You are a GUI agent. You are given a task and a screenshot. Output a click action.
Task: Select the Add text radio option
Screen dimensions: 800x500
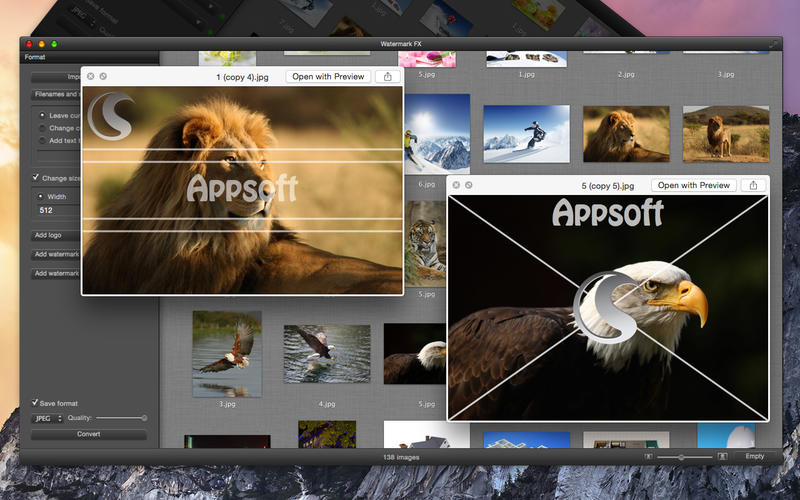coord(42,140)
